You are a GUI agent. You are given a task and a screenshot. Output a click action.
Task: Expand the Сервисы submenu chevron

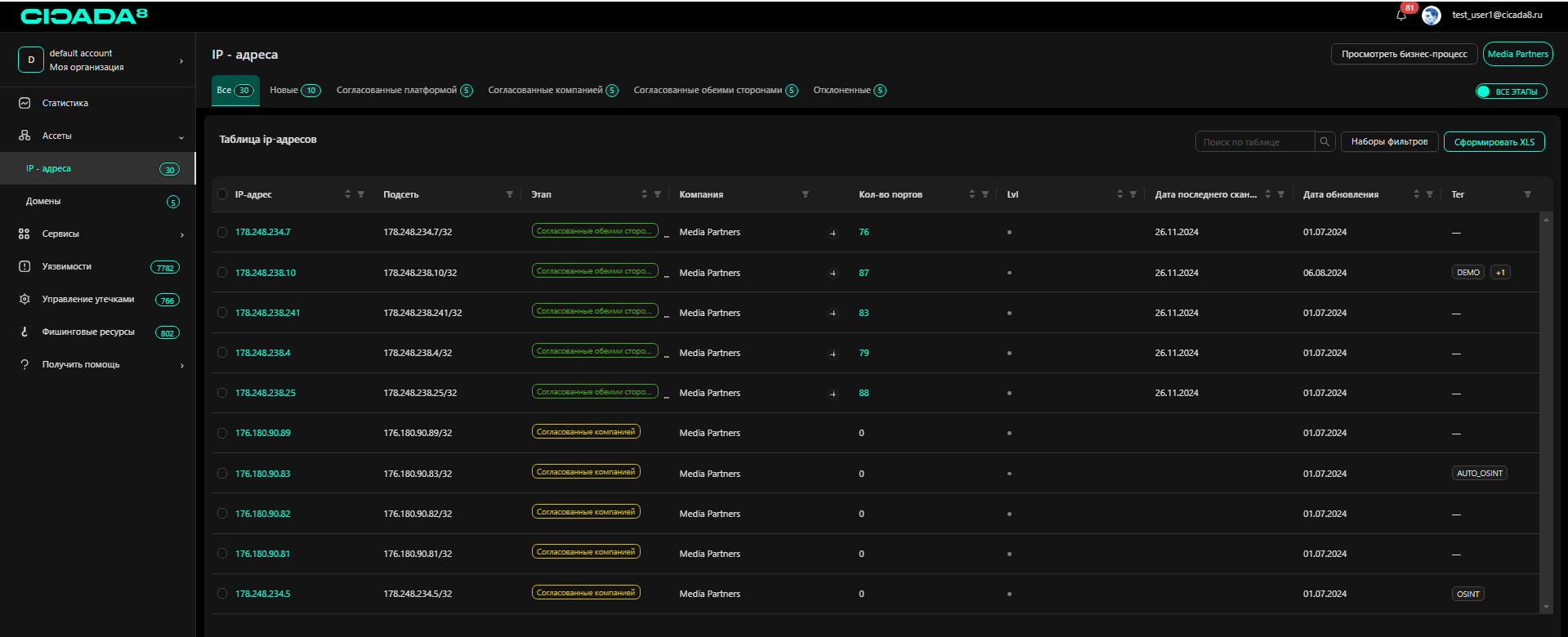tap(181, 234)
